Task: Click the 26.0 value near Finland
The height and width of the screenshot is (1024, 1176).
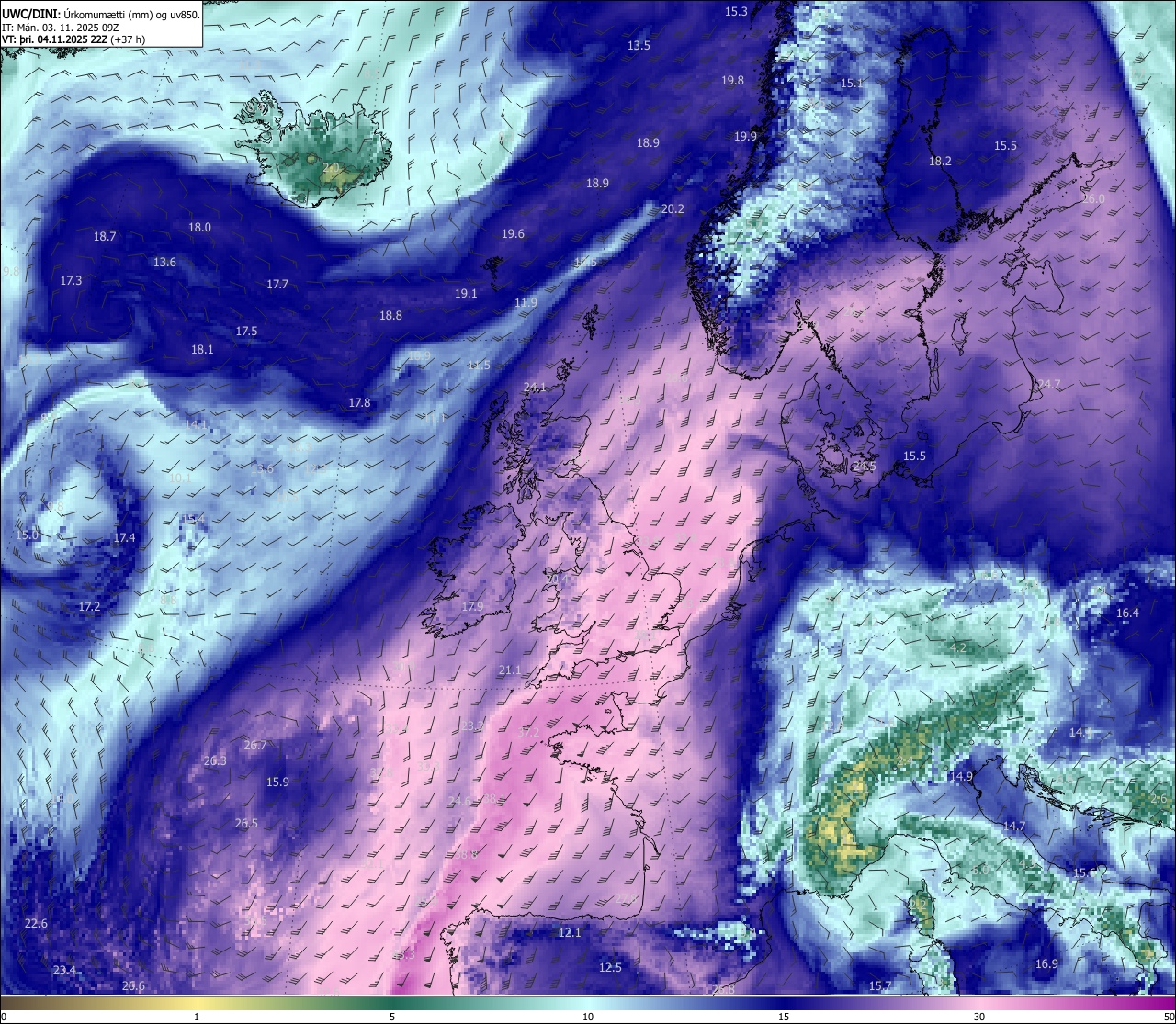Action: click(x=1093, y=199)
